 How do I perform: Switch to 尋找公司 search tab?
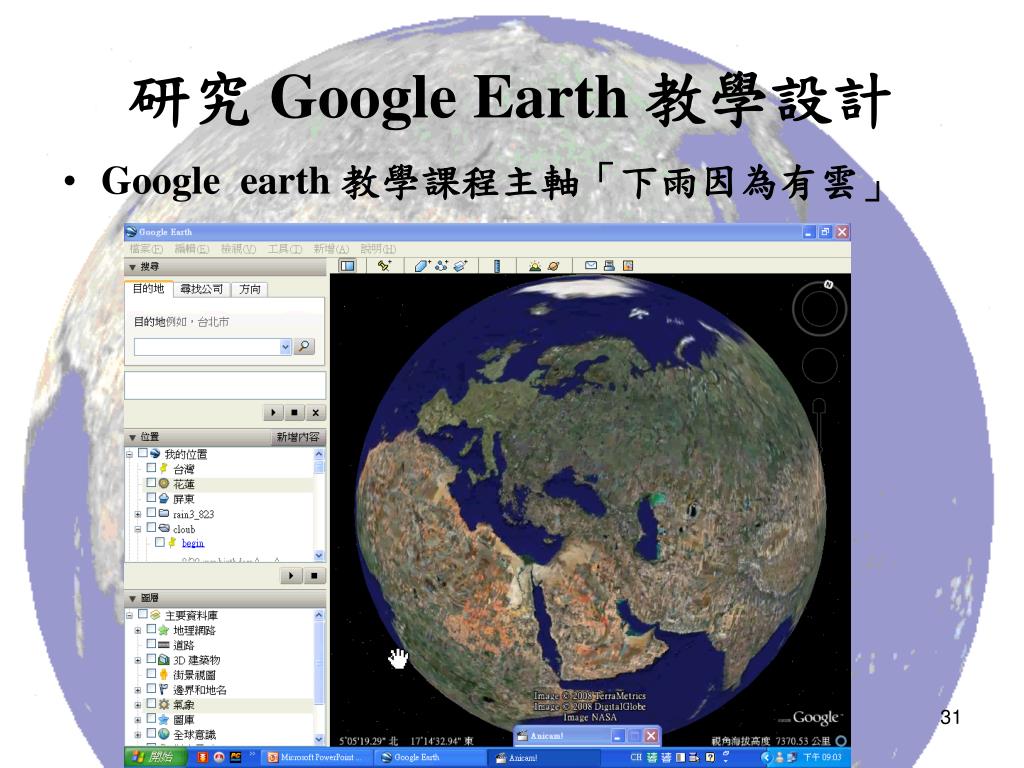202,289
